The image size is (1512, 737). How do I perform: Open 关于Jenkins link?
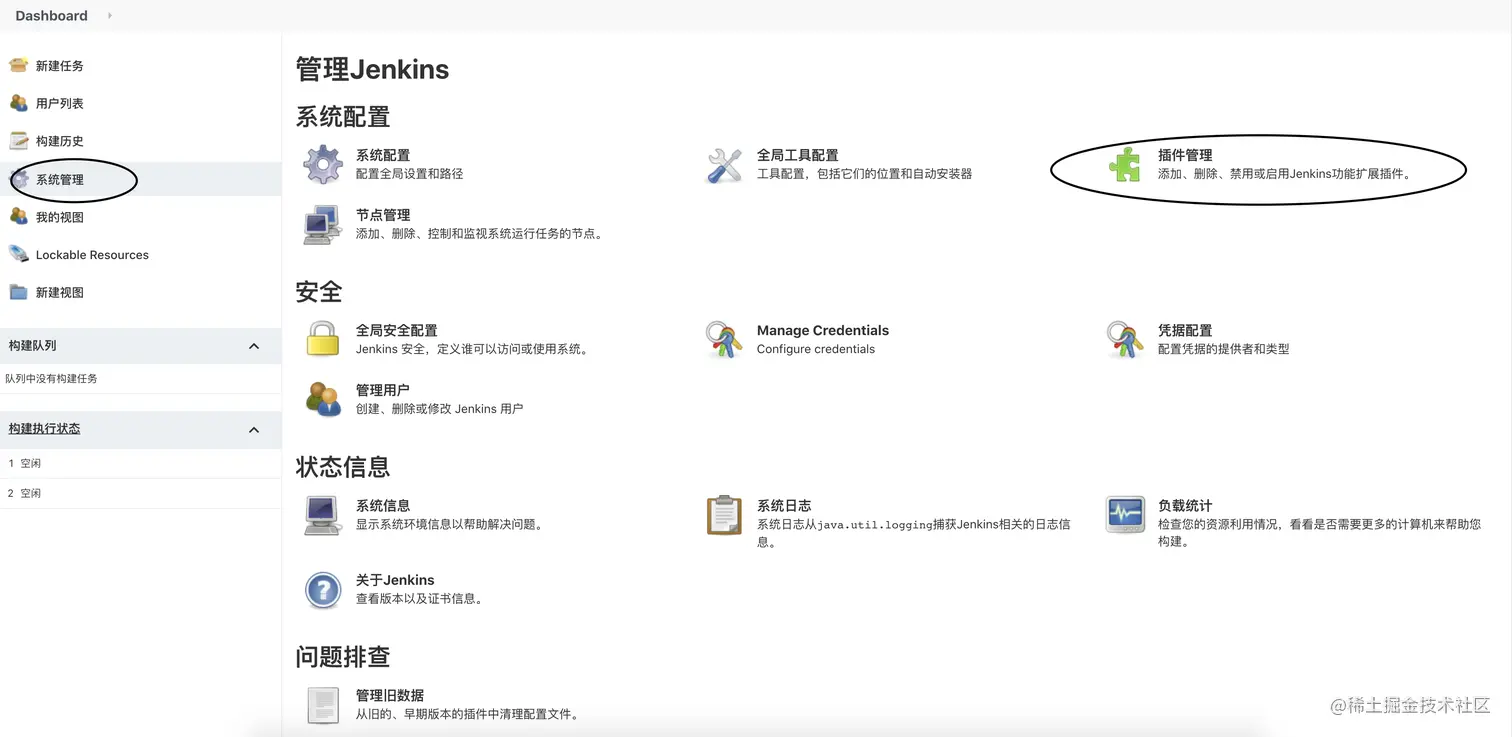395,580
